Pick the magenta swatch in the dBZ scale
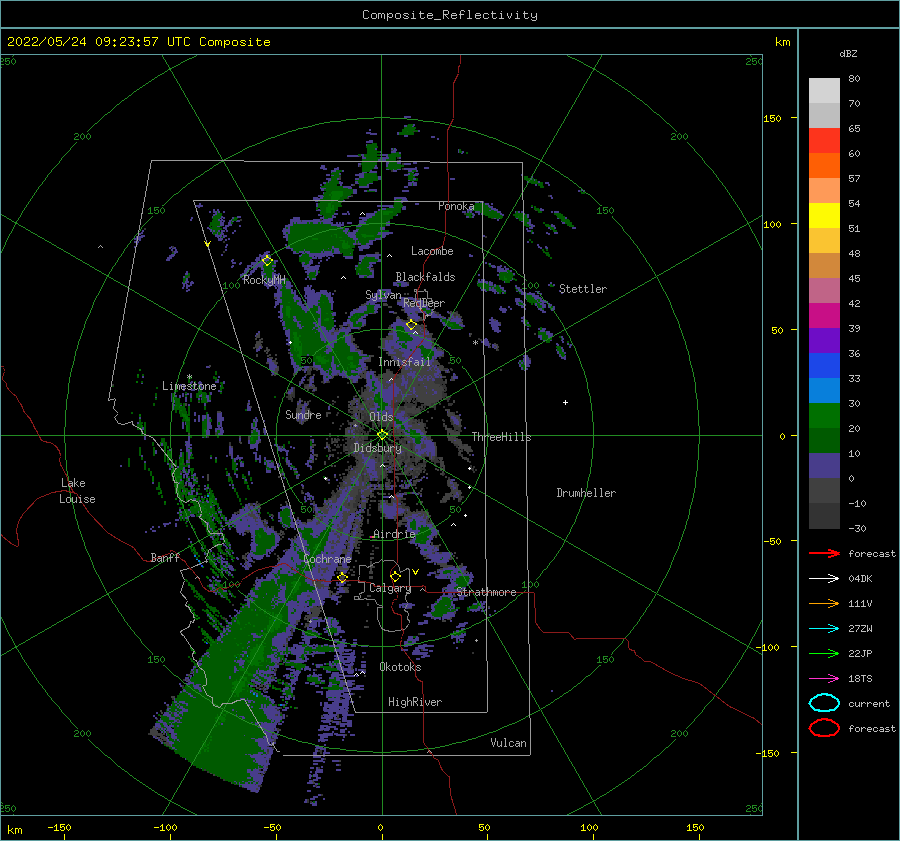Viewport: 900px width, 841px height. tap(824, 315)
